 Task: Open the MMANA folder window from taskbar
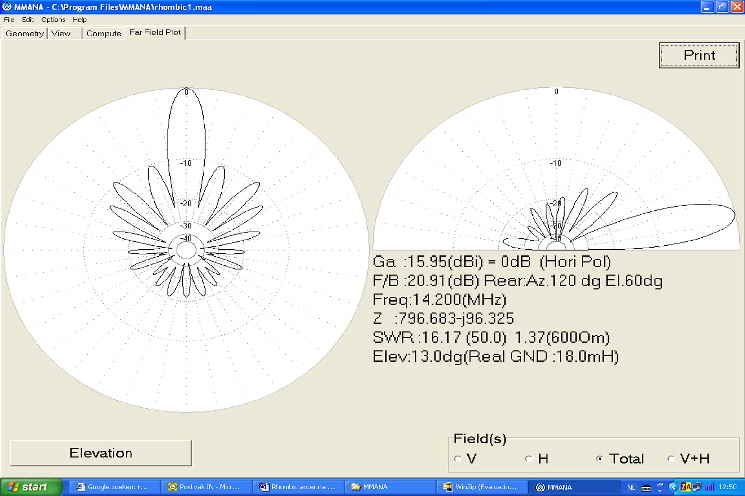click(x=390, y=487)
